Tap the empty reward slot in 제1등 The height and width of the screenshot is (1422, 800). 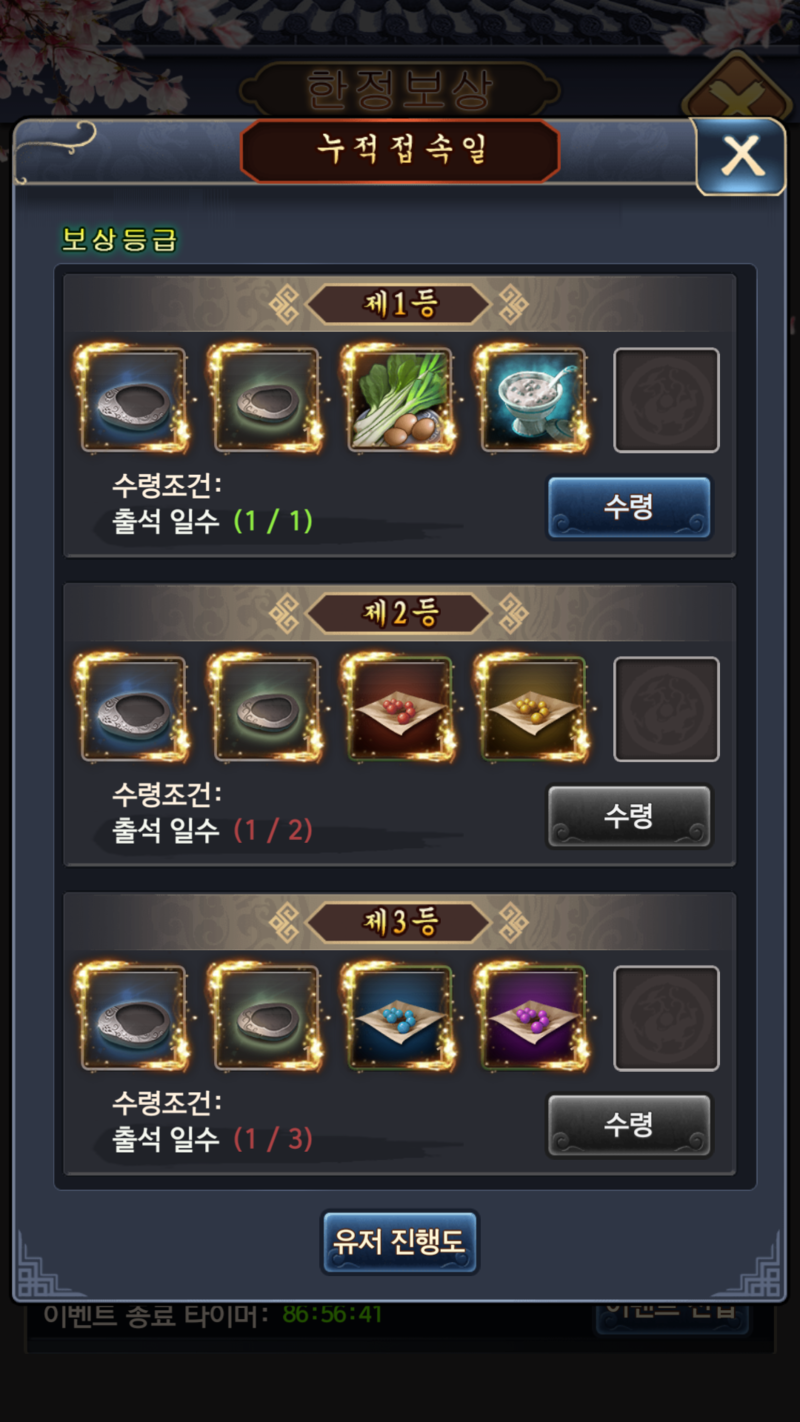[666, 400]
